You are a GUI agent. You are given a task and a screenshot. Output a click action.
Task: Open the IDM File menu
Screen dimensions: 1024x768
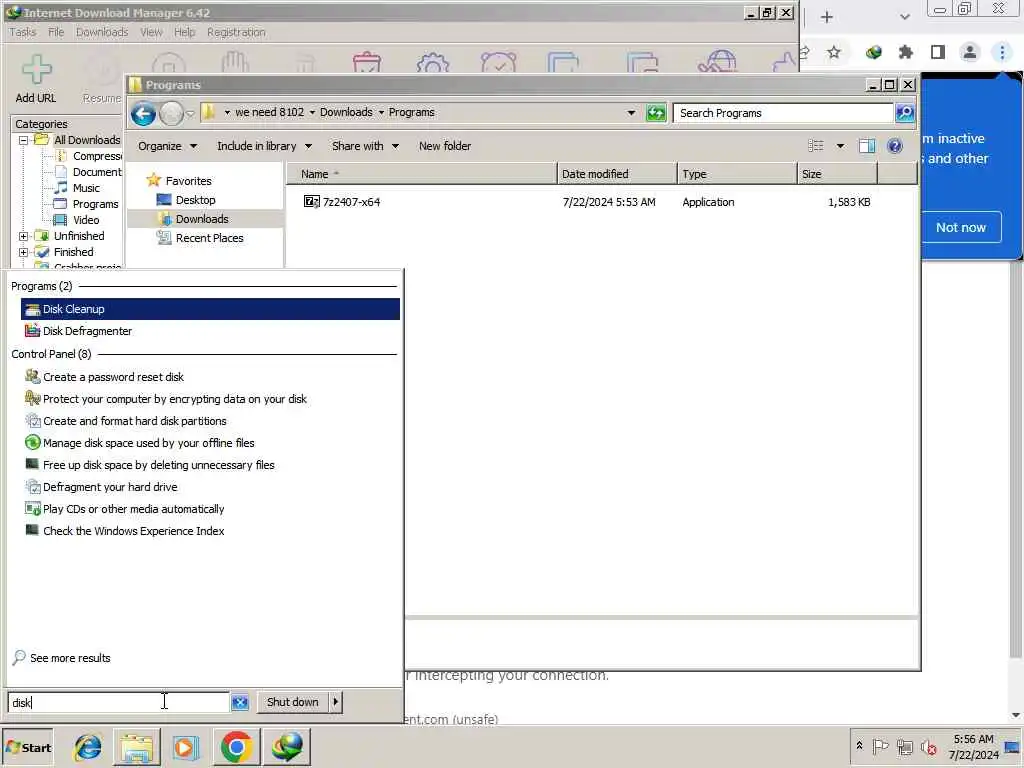pos(56,32)
